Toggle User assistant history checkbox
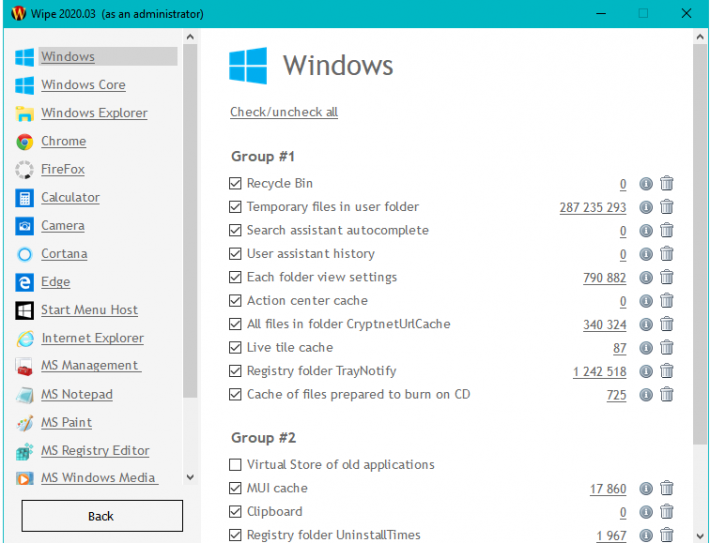The height and width of the screenshot is (543, 710). (x=235, y=254)
